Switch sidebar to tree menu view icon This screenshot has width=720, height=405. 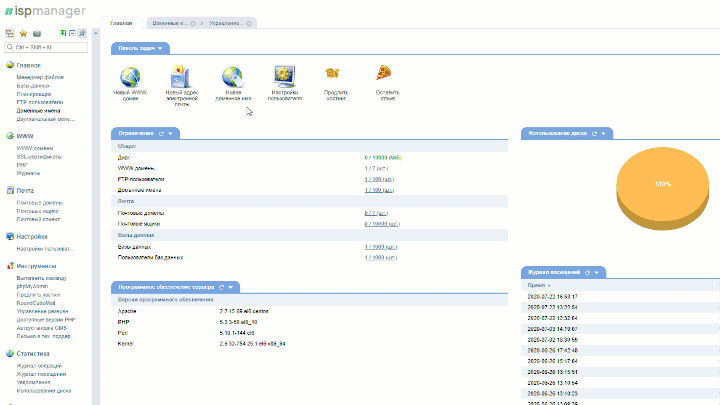click(x=10, y=33)
